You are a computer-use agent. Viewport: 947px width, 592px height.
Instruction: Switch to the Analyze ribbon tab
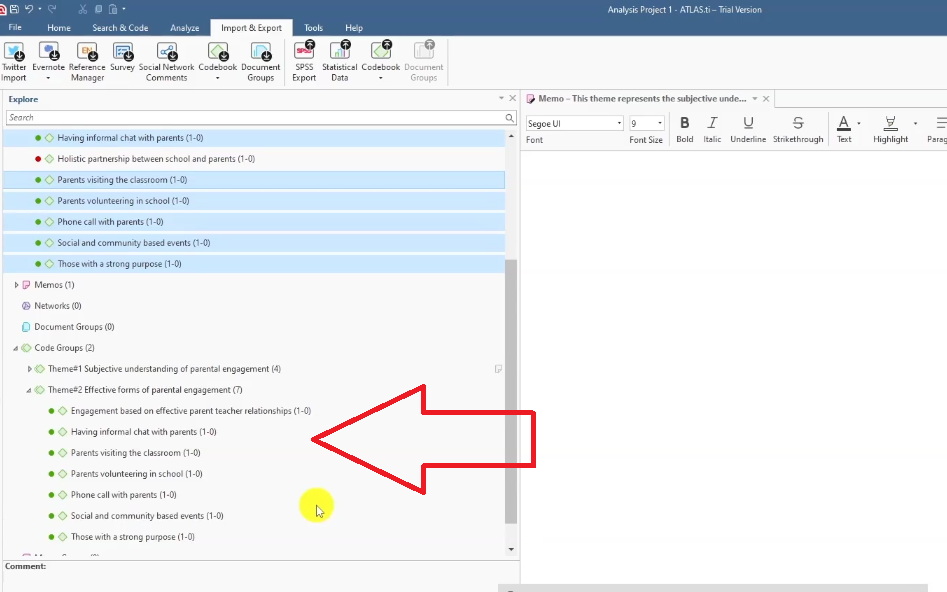(x=184, y=28)
